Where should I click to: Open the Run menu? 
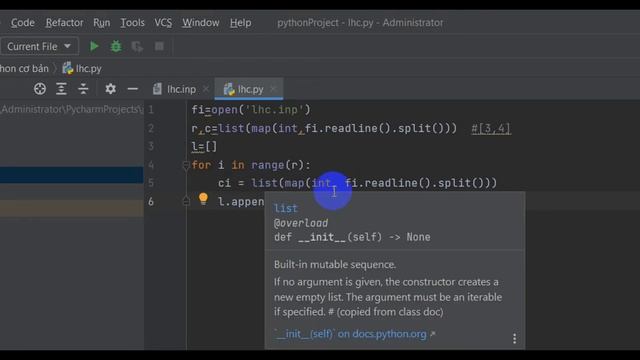pos(102,22)
